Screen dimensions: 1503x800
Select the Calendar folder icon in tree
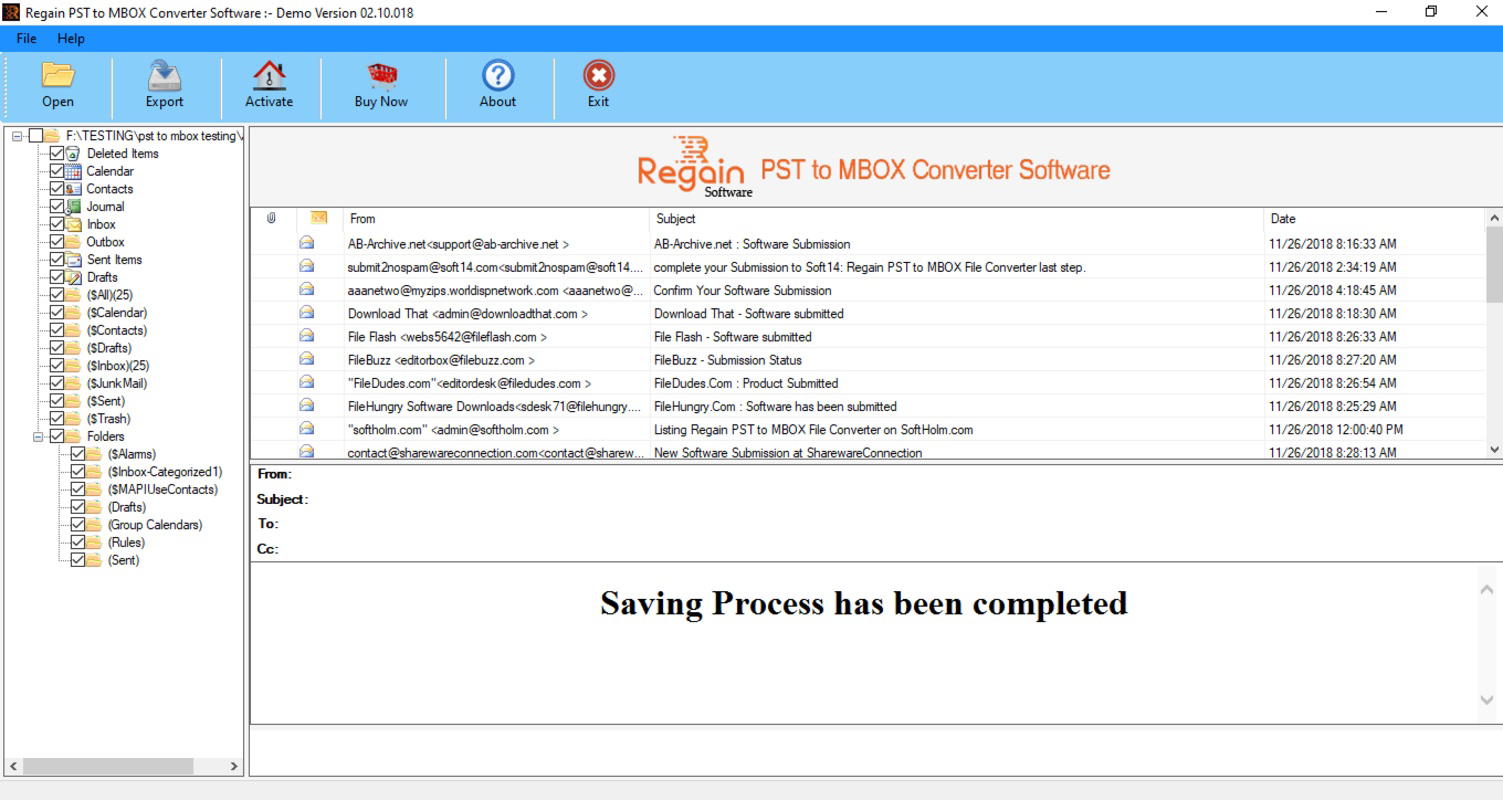point(73,171)
